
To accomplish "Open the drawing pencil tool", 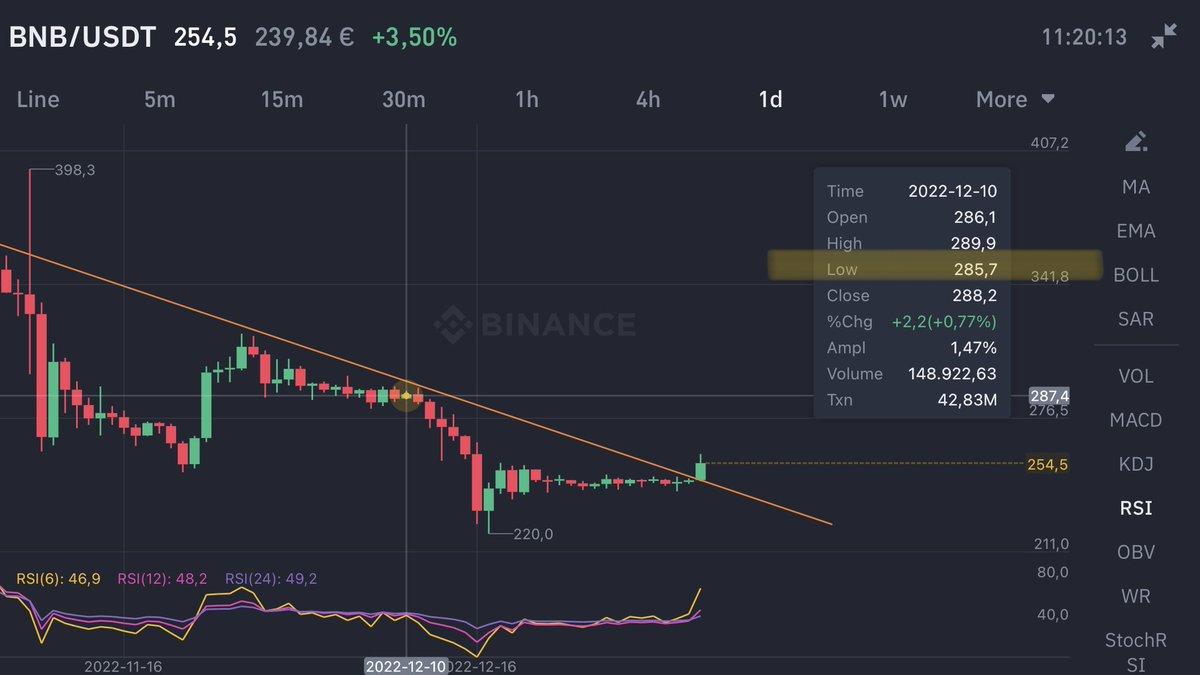I will (1136, 142).
